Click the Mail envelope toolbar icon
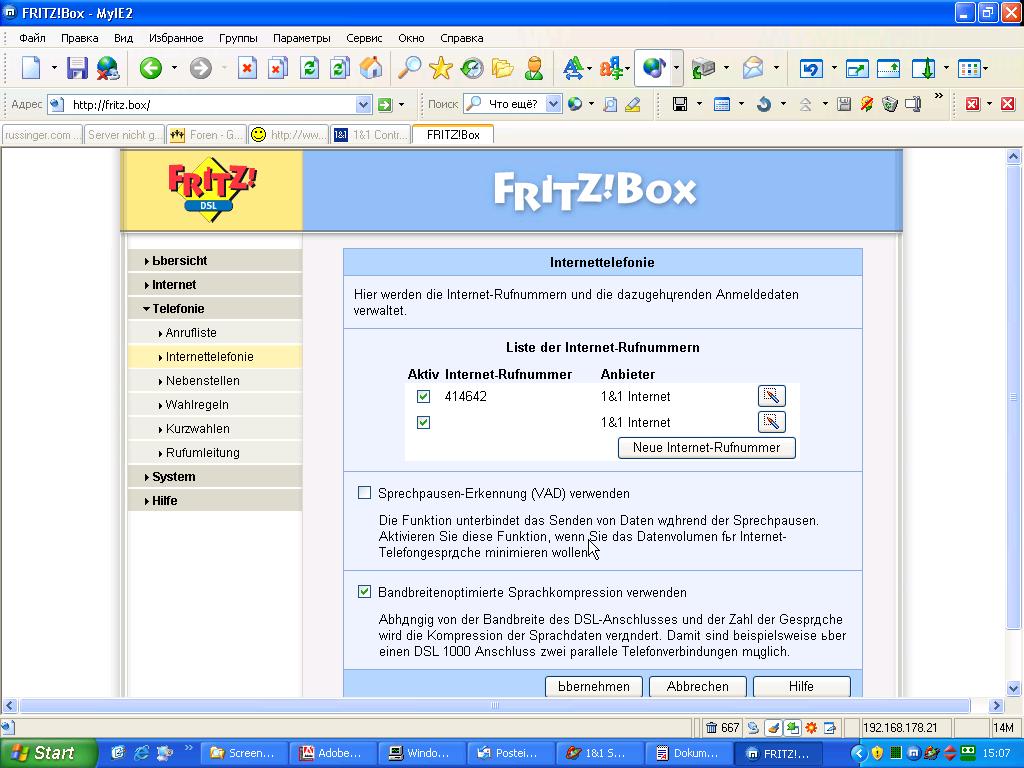This screenshot has height=768, width=1024. tap(753, 68)
